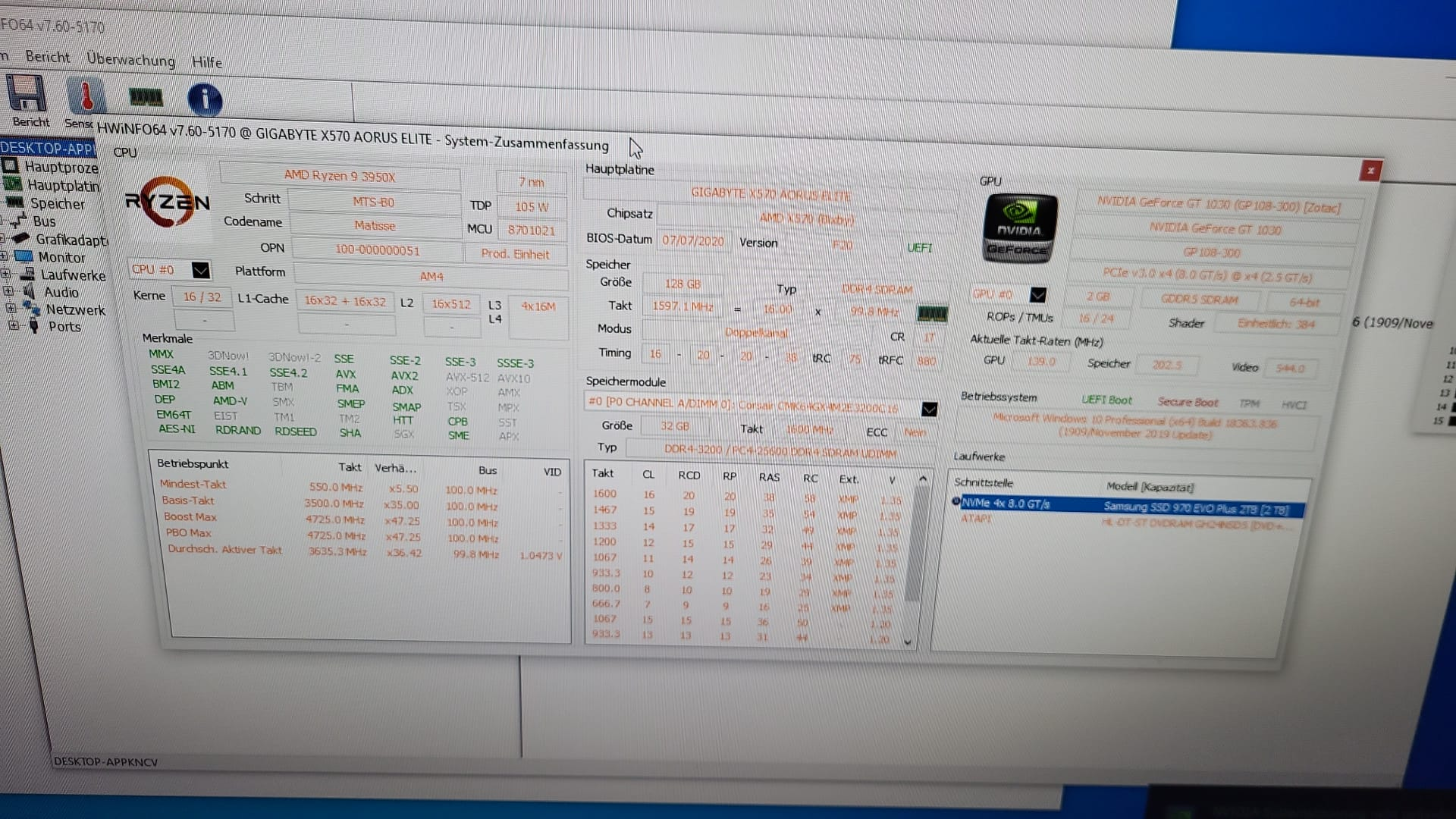Open the Sensors thermometer toolbar icon
1456x819 pixels.
click(x=86, y=96)
